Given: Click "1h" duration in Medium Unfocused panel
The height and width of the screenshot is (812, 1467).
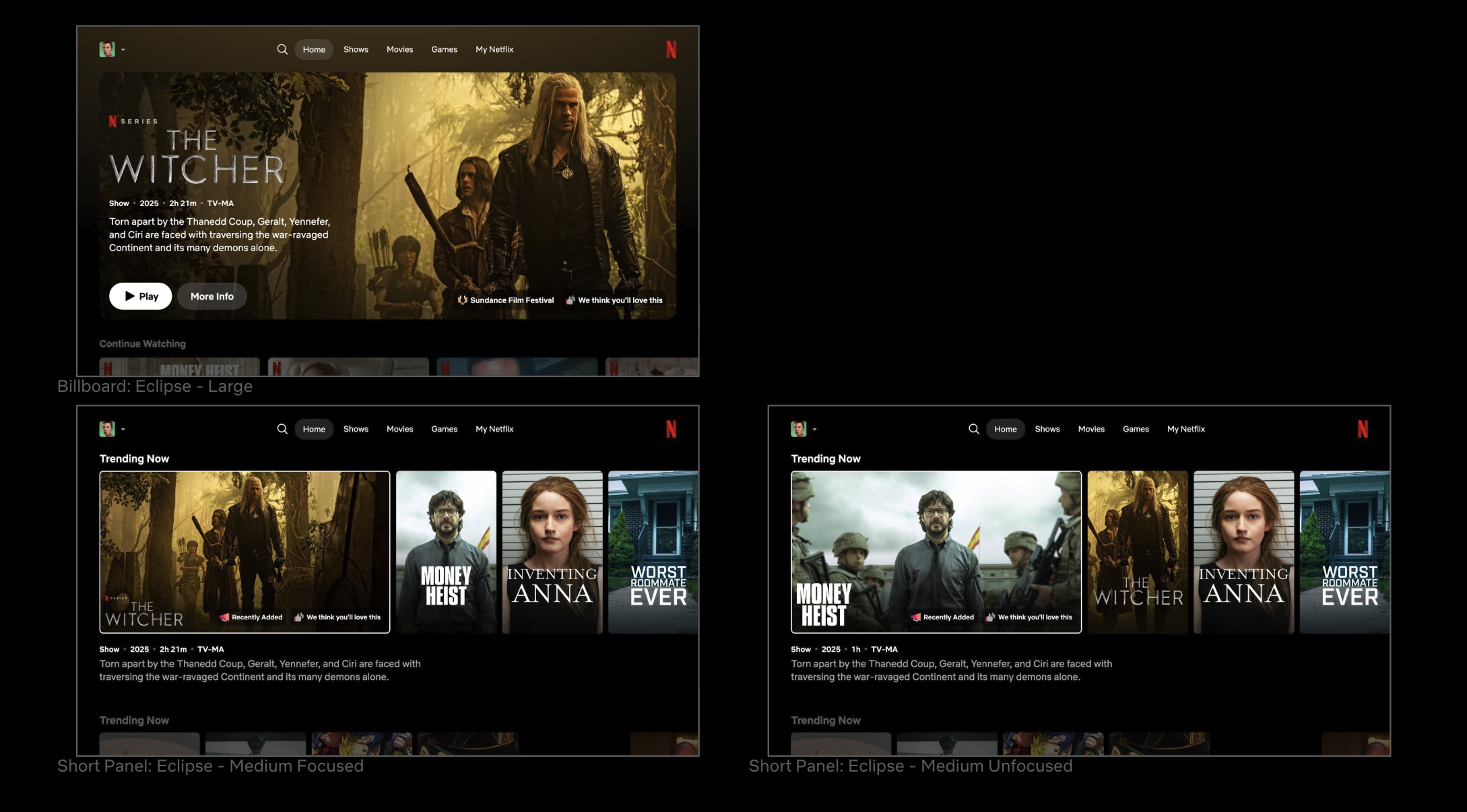Looking at the screenshot, I should pyautogui.click(x=856, y=649).
